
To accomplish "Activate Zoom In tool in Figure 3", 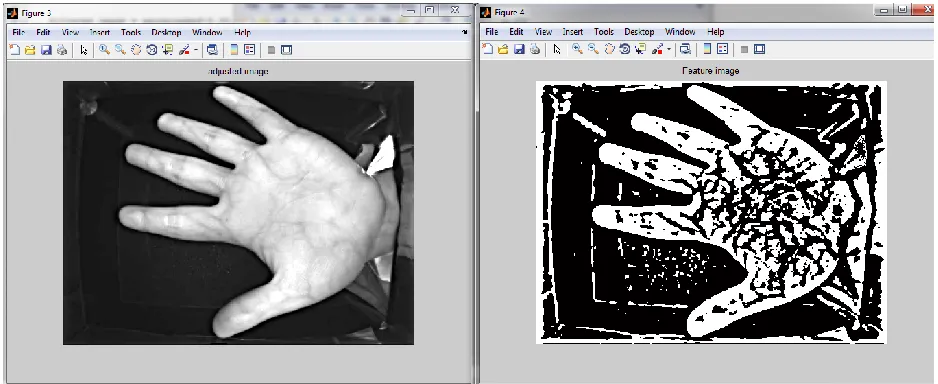I will coord(104,50).
